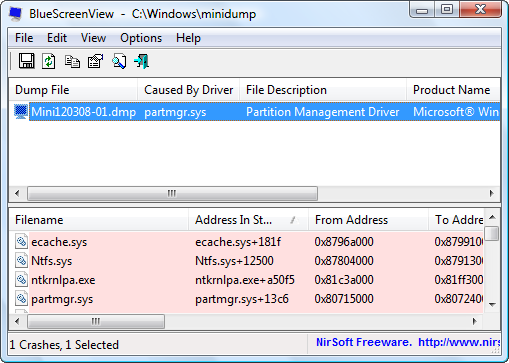Open the View menu
Image resolution: width=509 pixels, height=363 pixels.
tap(93, 38)
